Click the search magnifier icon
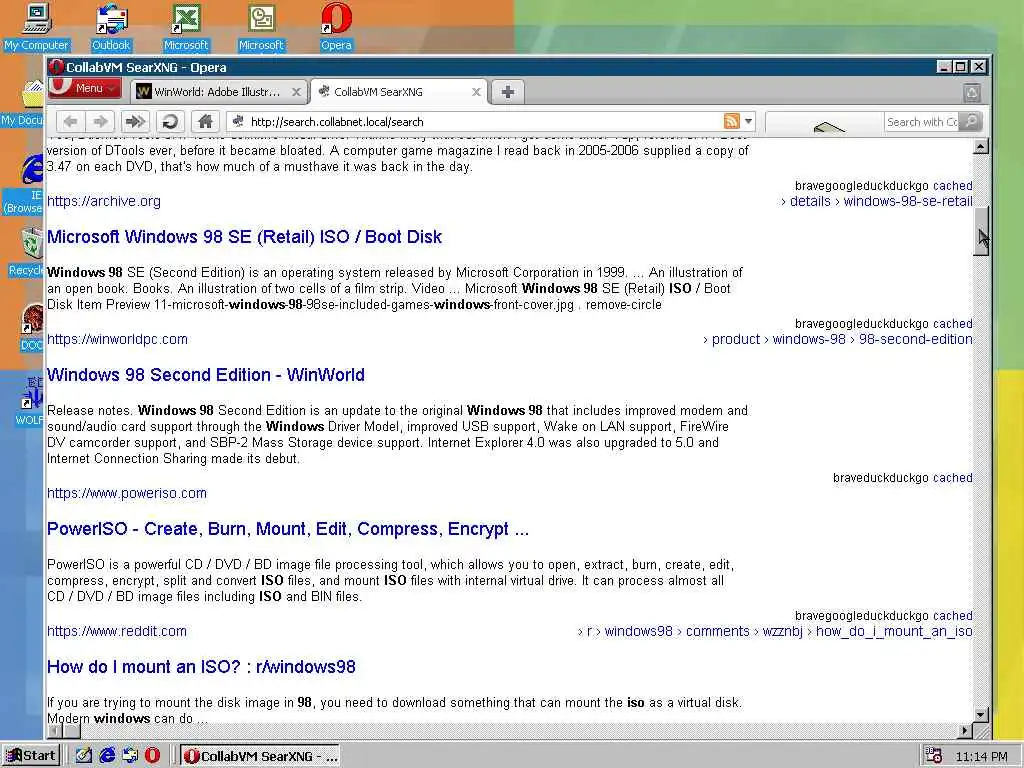Image resolution: width=1024 pixels, height=768 pixels. [971, 122]
